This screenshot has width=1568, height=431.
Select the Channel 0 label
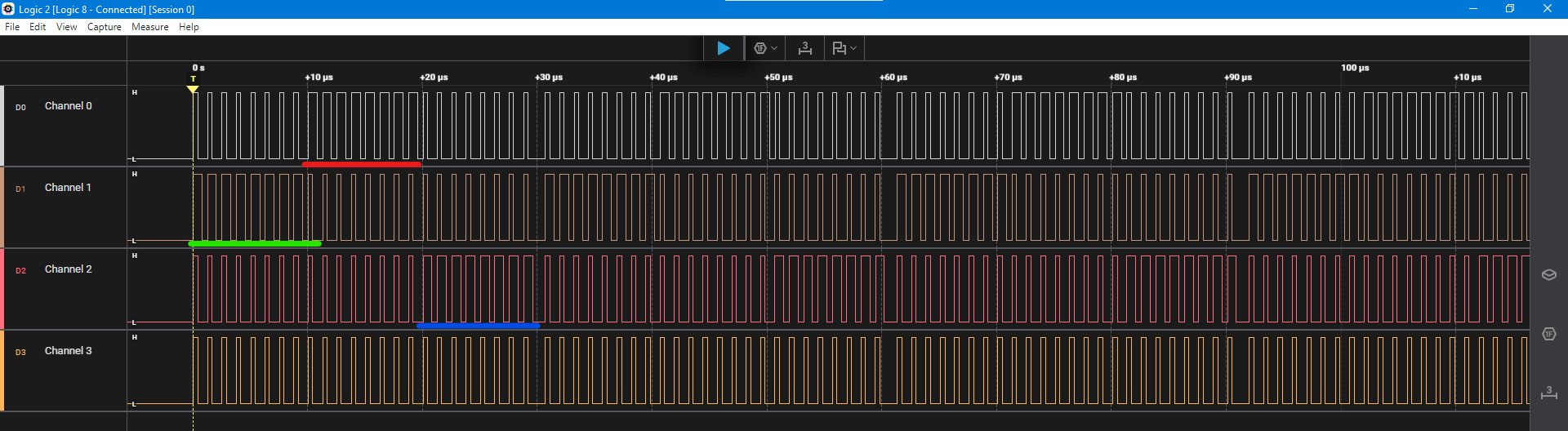point(68,106)
